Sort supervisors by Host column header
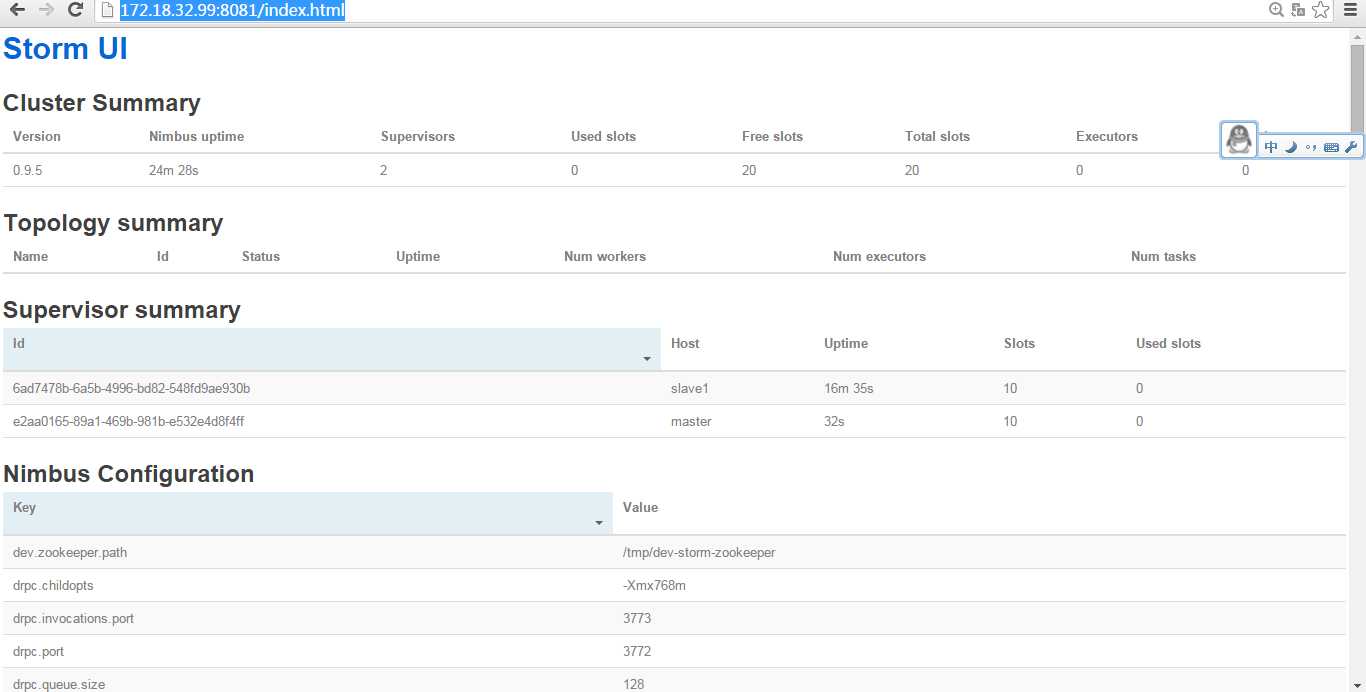Image resolution: width=1366 pixels, height=692 pixels. [x=685, y=343]
